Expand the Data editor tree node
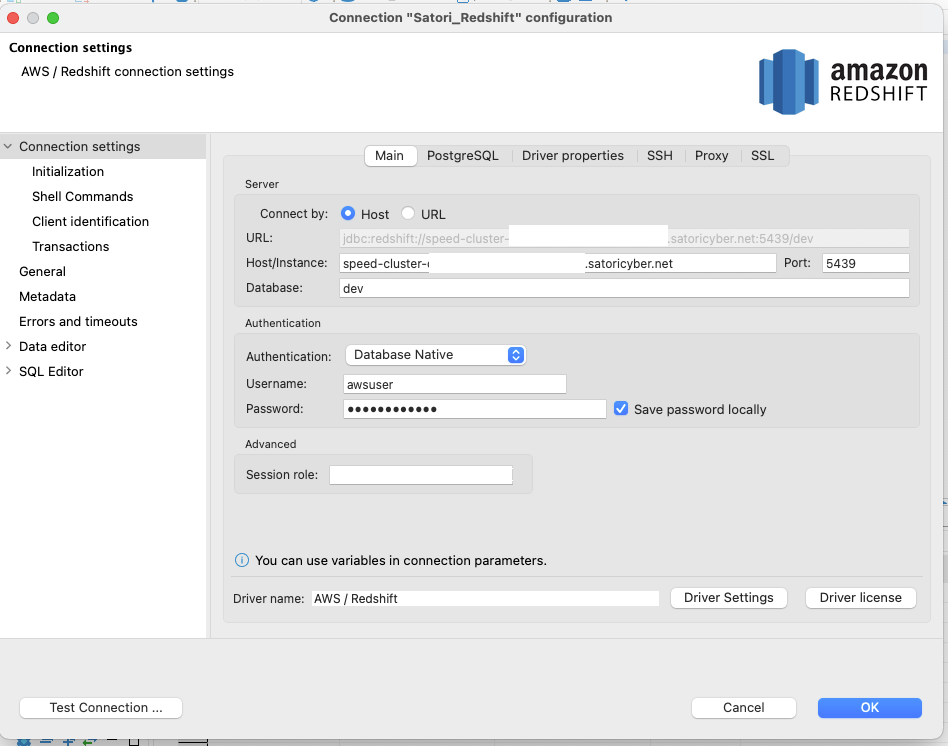The image size is (948, 746). [9, 346]
